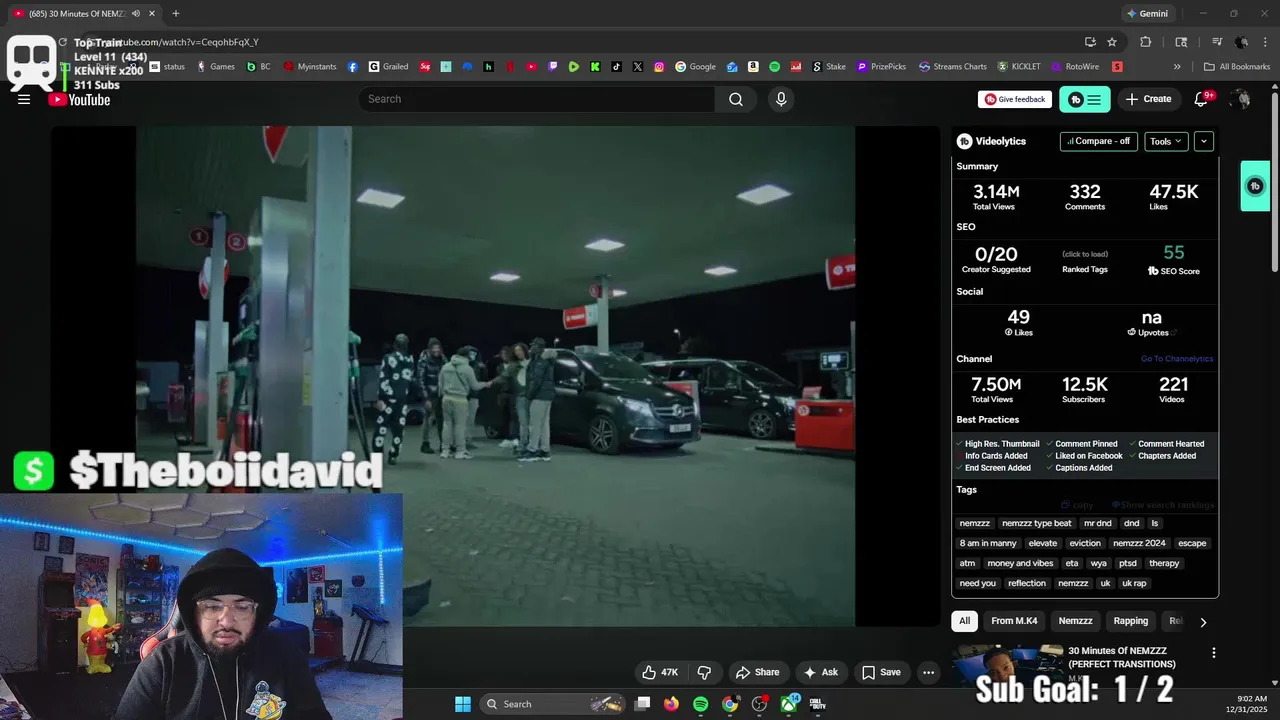Click the 'uk rap' tag

1134,583
